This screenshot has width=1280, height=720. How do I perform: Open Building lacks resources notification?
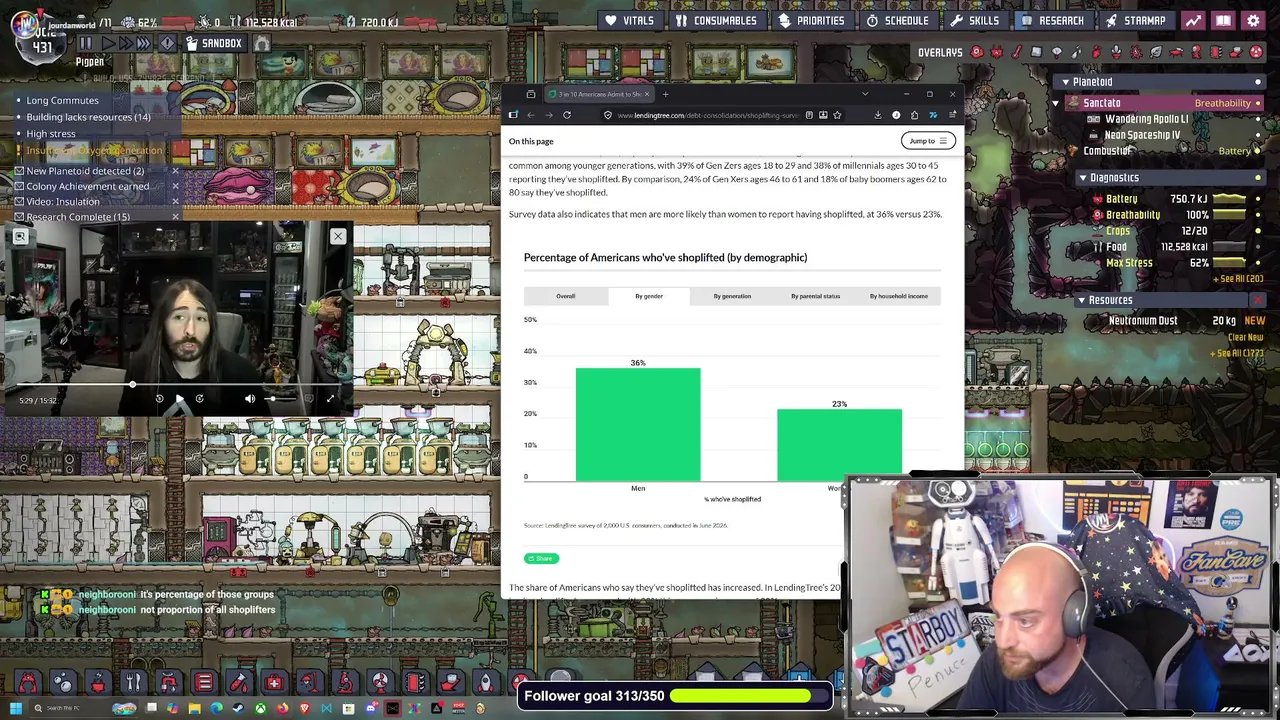tap(88, 117)
